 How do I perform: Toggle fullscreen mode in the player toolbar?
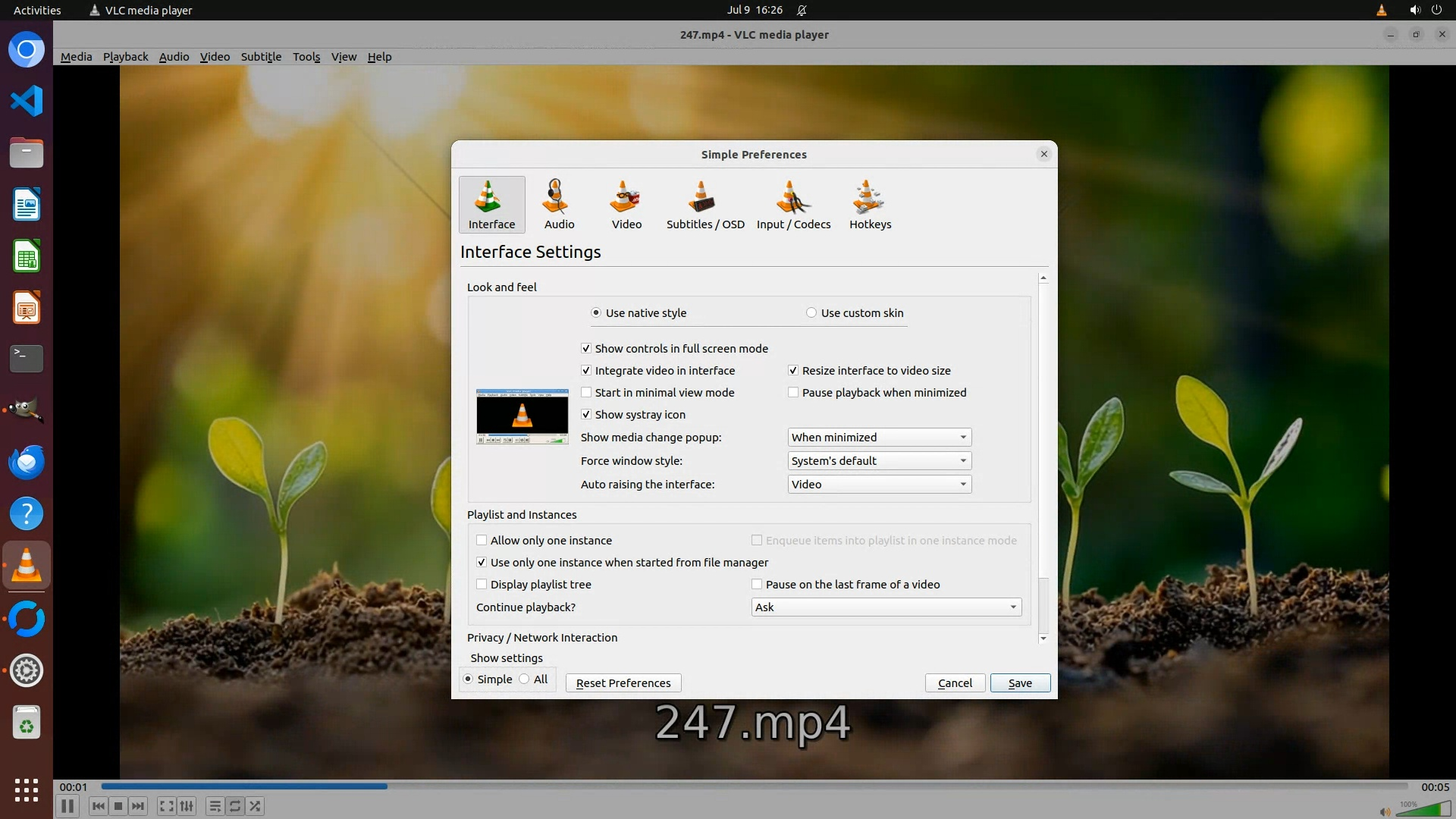[x=166, y=806]
